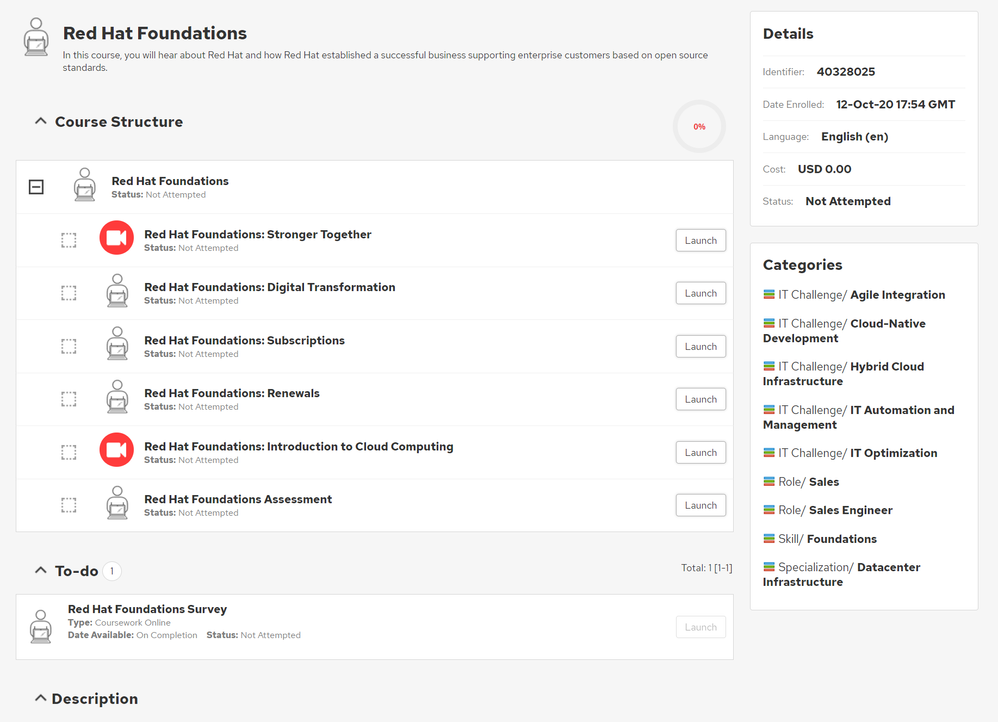
Task: Launch the Digital Transformation module
Action: (x=700, y=293)
